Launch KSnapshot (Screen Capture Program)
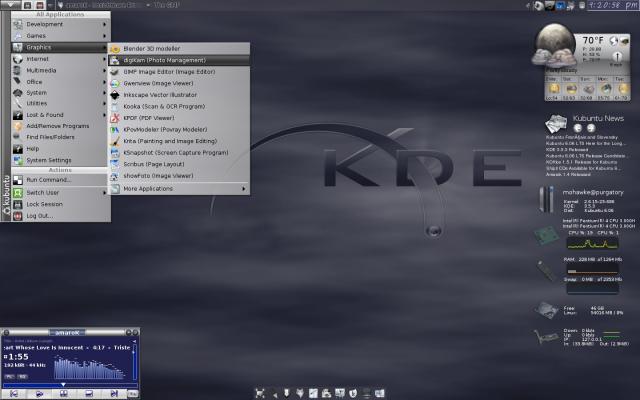 179,153
